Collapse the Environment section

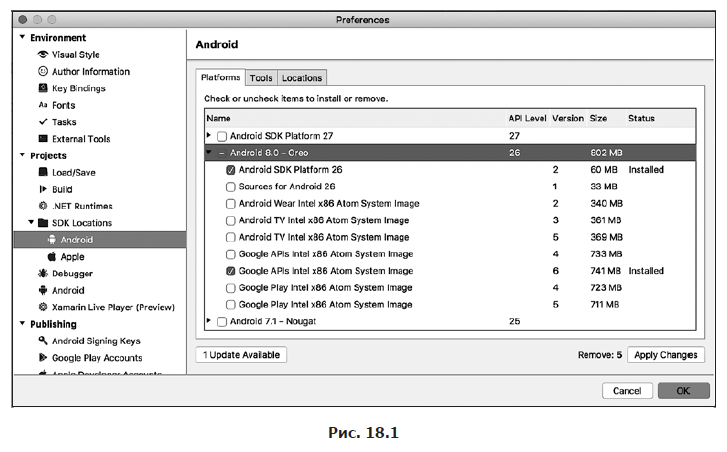click(22, 37)
